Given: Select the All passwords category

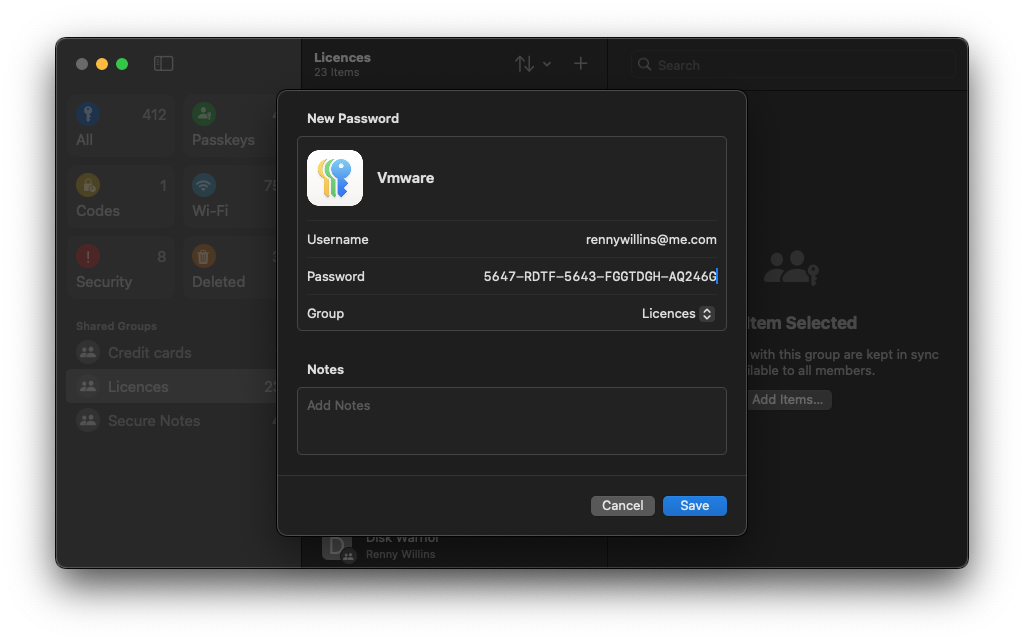Looking at the screenshot, I should [x=121, y=125].
